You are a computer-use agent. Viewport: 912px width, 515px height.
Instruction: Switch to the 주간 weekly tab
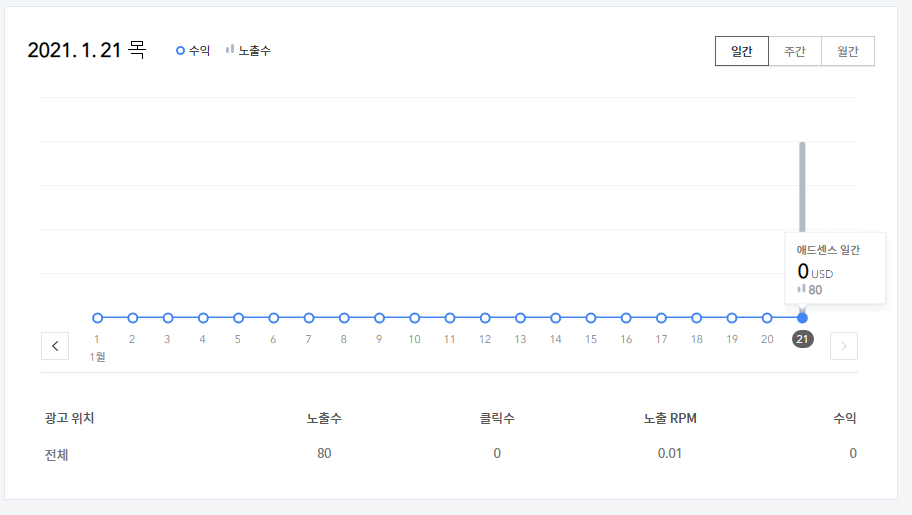pos(795,51)
